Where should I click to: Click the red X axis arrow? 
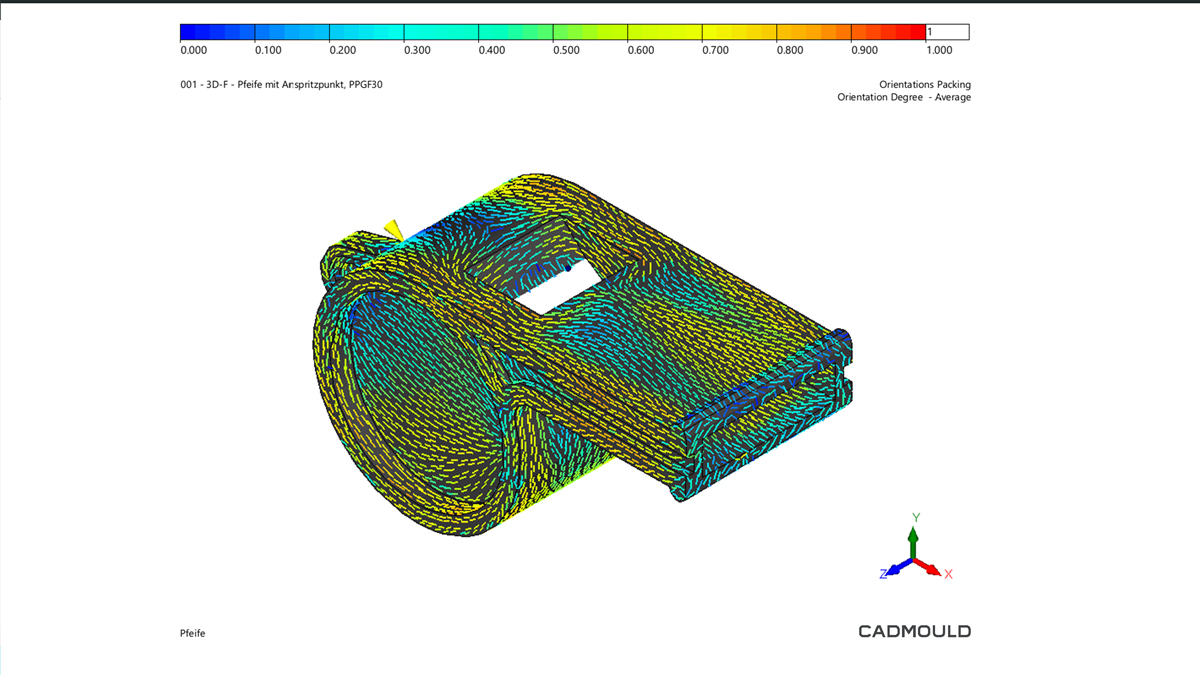tap(931, 568)
